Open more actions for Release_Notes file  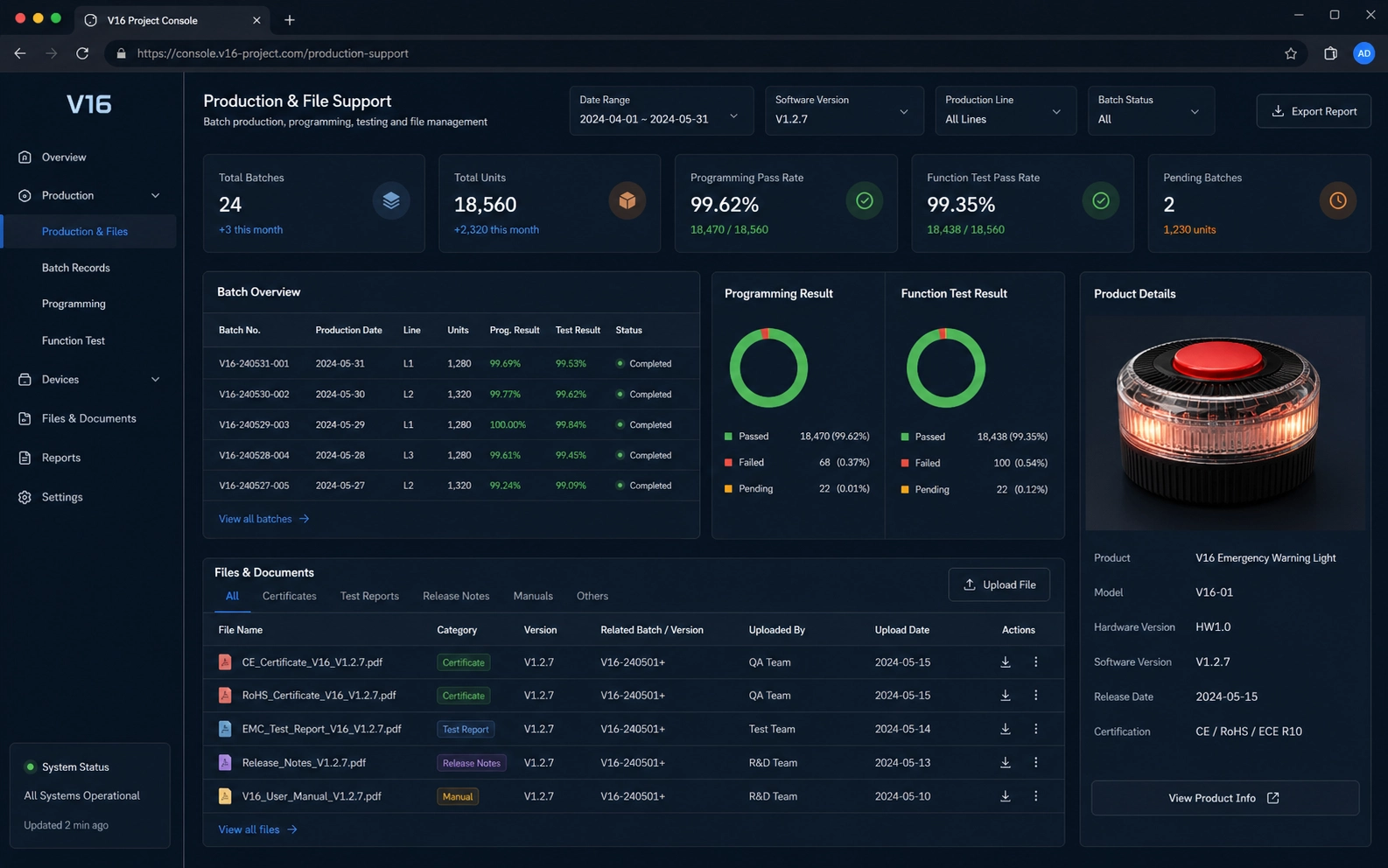pyautogui.click(x=1036, y=763)
